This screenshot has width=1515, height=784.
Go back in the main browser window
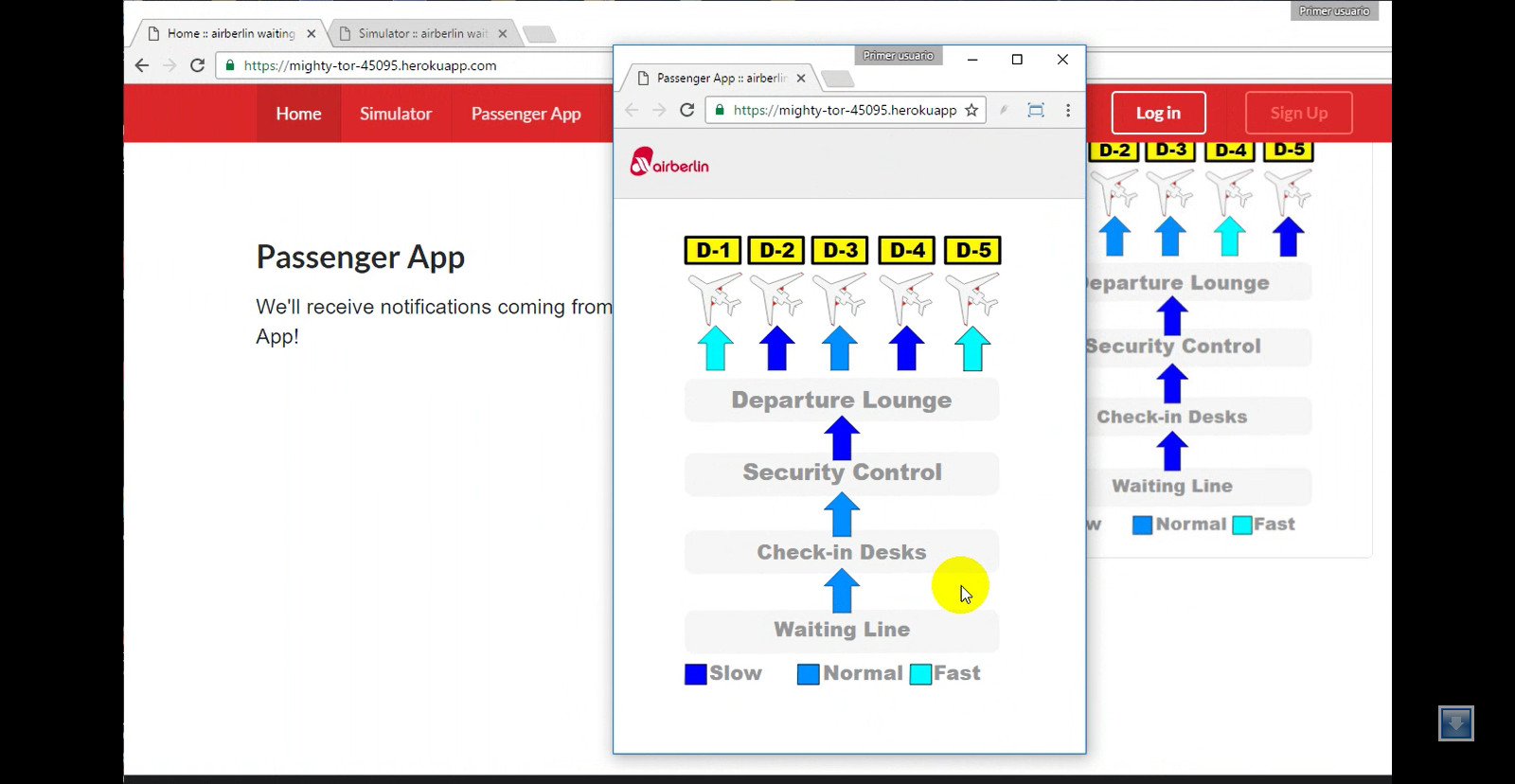click(142, 65)
